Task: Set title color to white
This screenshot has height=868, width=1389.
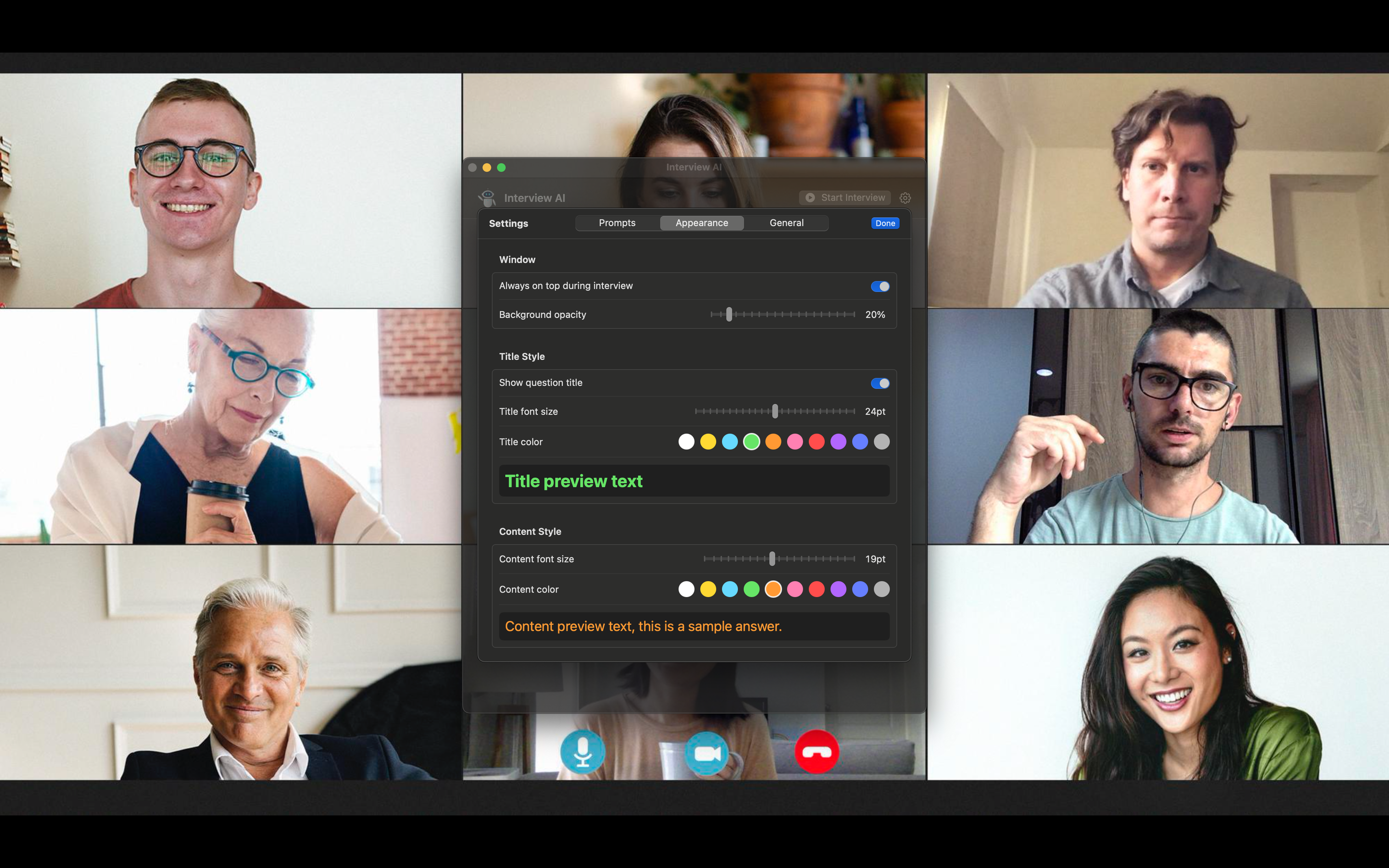Action: tap(686, 441)
